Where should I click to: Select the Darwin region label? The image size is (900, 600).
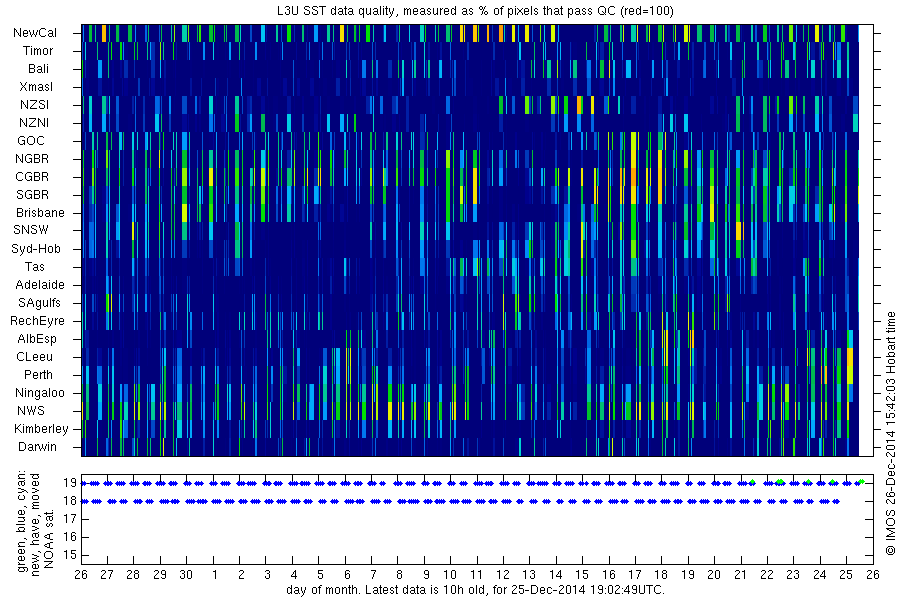[x=37, y=447]
